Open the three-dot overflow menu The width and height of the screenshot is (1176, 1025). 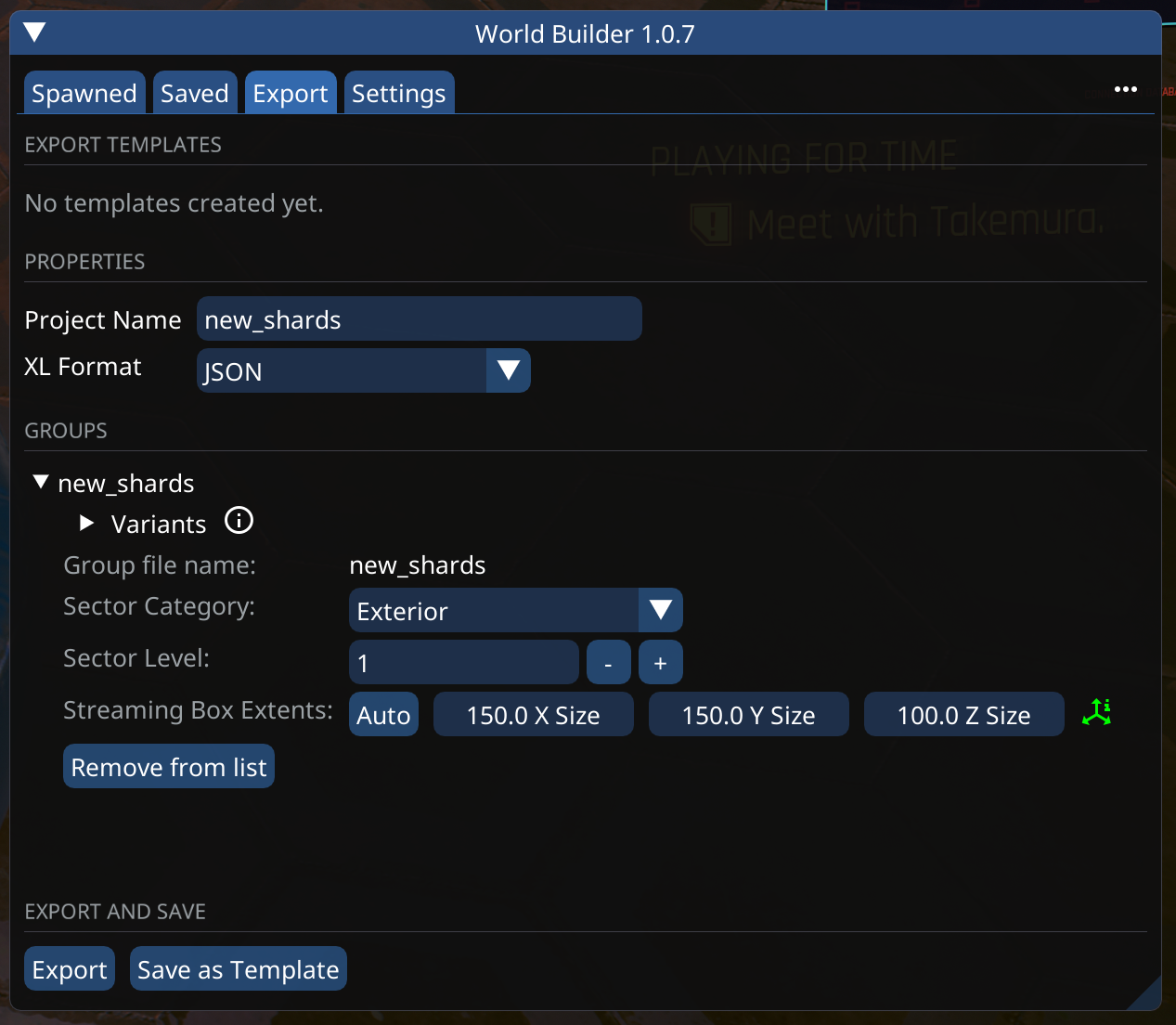pos(1125,89)
